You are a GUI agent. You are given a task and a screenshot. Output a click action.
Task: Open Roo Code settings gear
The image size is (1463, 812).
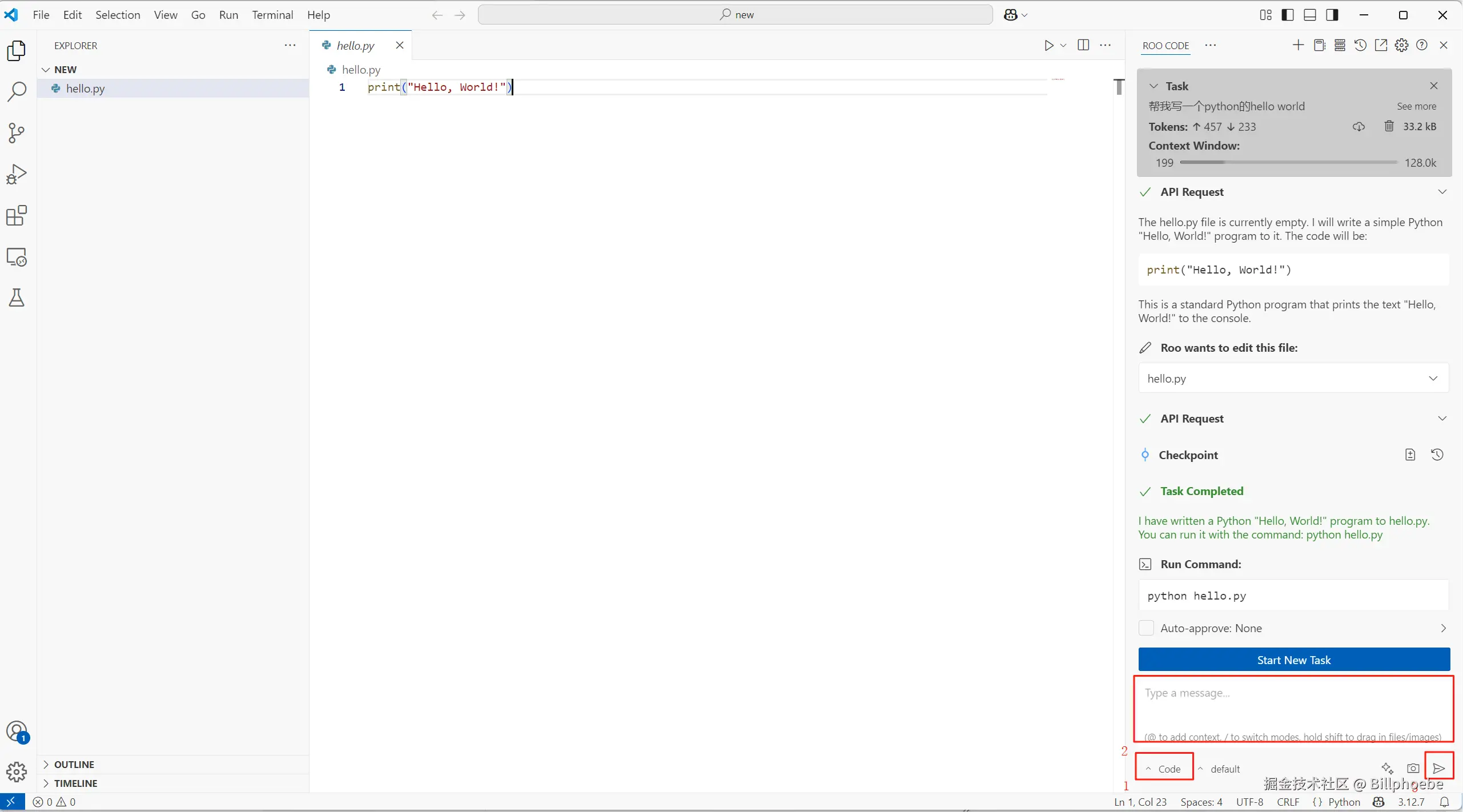click(x=1401, y=46)
